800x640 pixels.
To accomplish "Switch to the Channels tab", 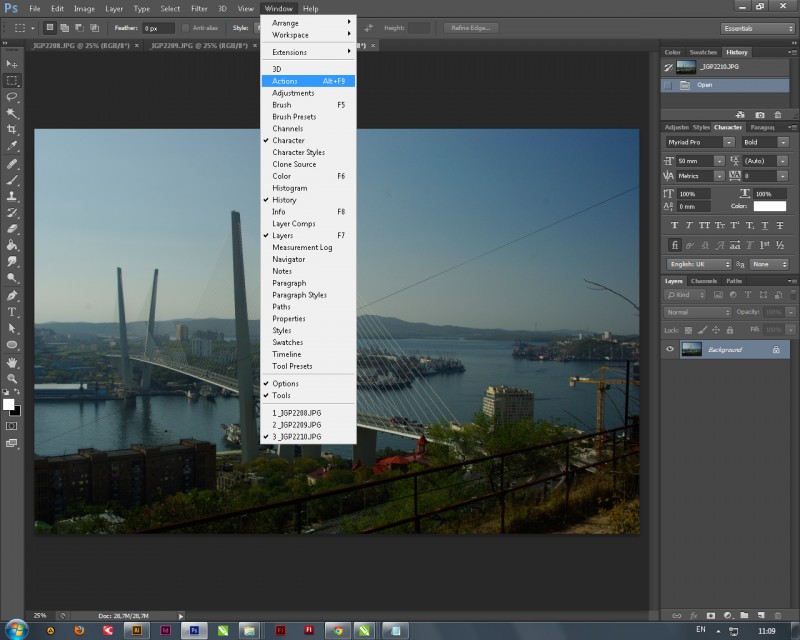I will 703,281.
